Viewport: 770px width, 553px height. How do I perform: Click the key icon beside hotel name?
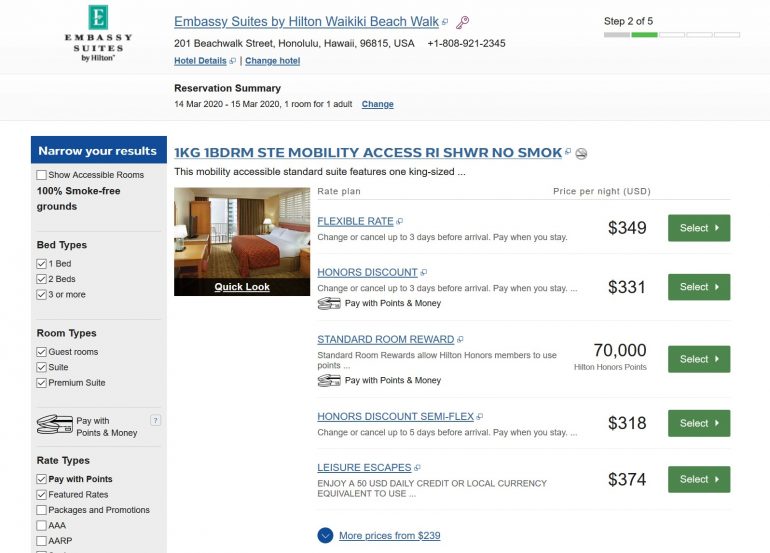462,22
